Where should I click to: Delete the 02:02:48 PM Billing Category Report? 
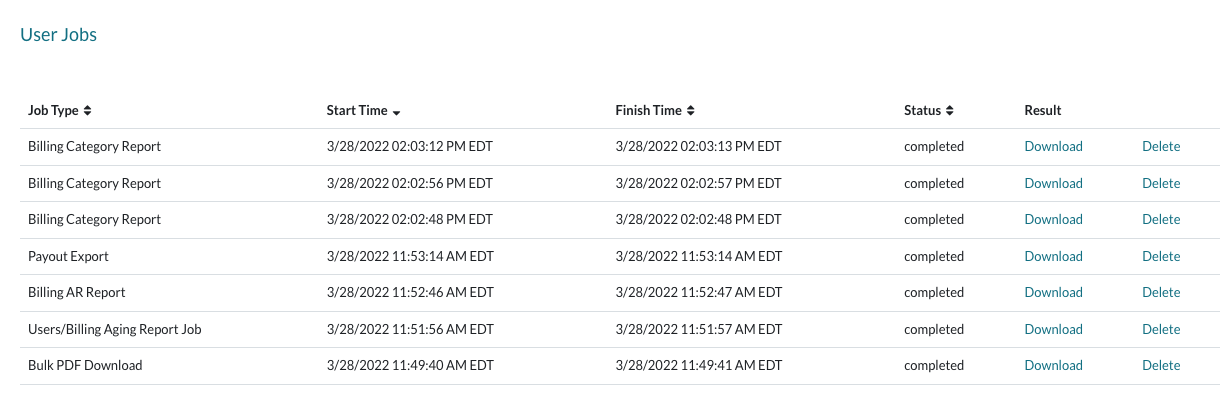(x=1161, y=219)
